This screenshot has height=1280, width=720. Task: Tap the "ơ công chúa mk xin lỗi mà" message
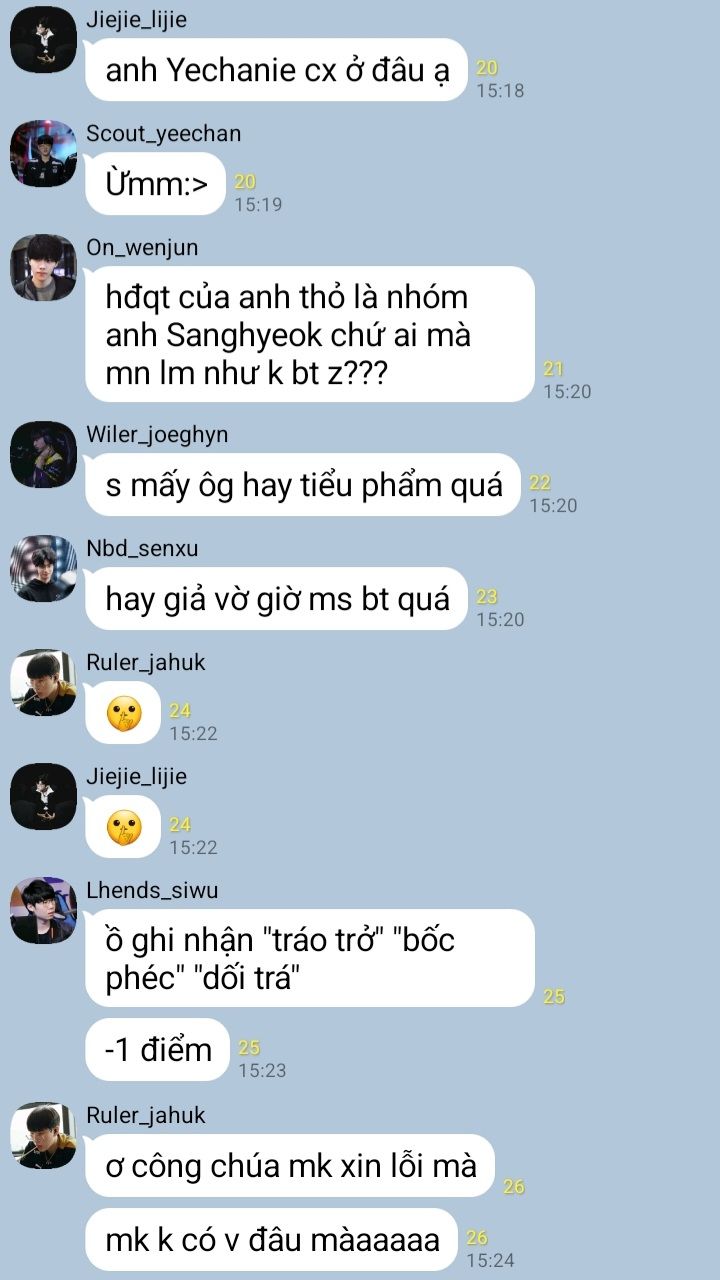tap(291, 1166)
